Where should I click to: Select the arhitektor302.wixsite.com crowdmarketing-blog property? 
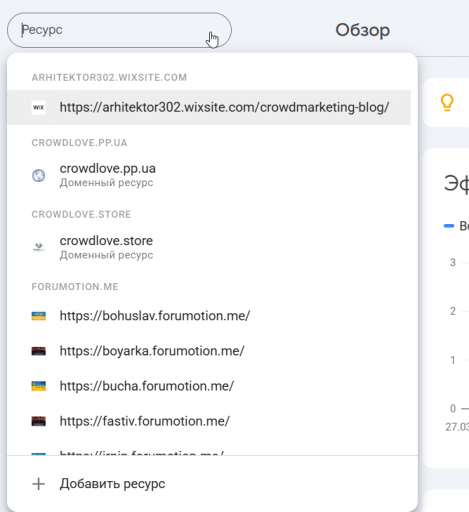pos(209,107)
